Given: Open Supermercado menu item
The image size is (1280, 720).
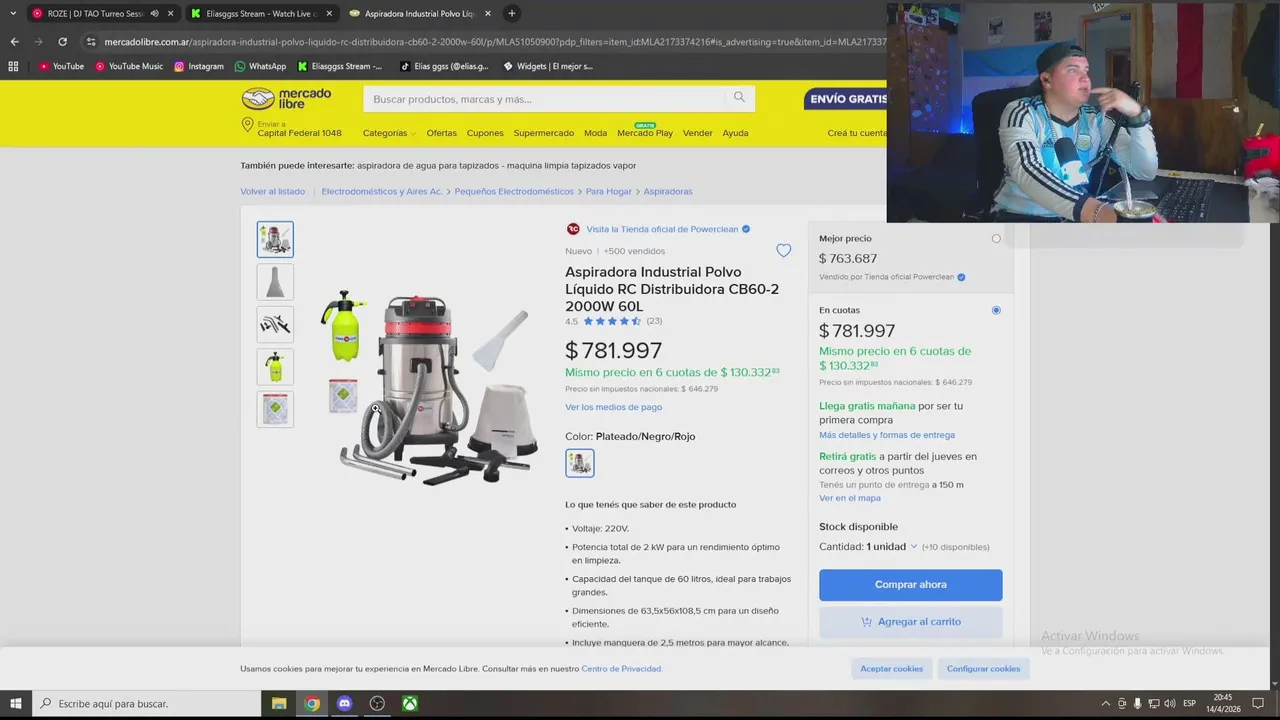Looking at the screenshot, I should (544, 133).
